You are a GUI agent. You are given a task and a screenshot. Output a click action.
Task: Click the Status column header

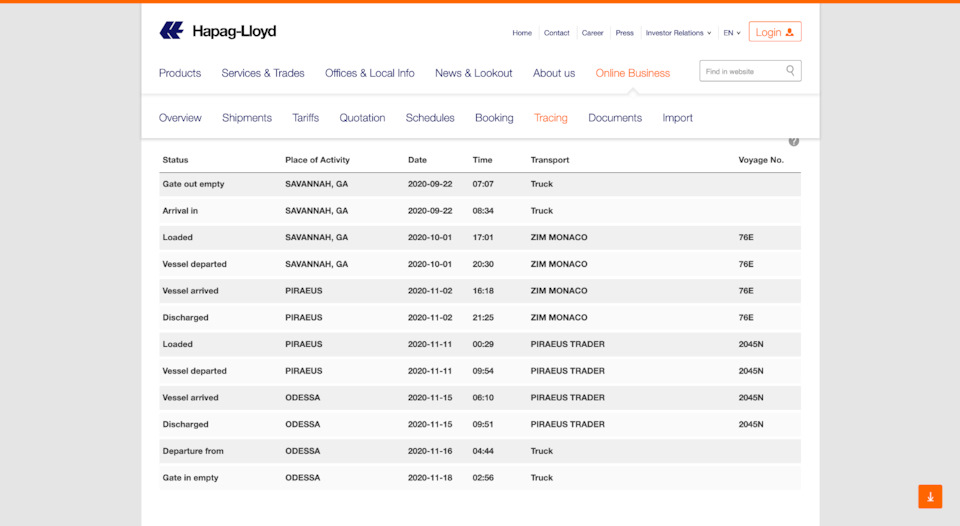(175, 160)
